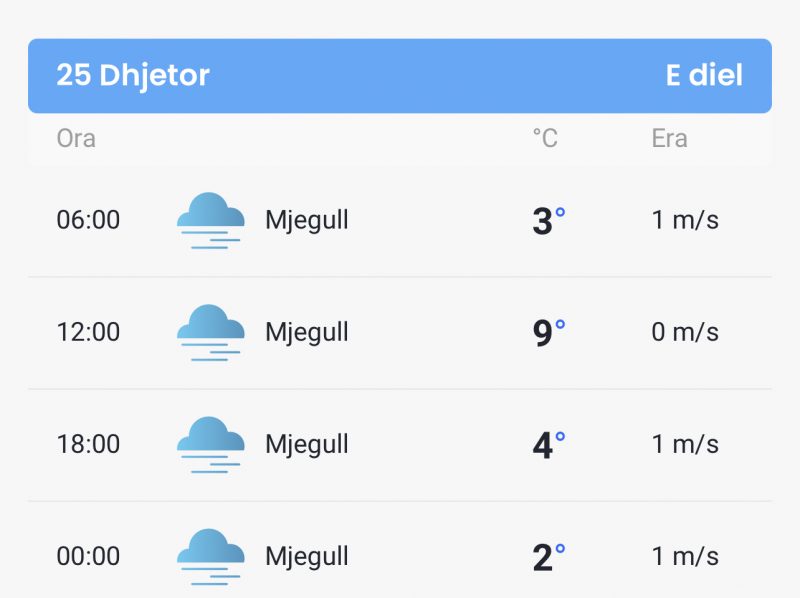The image size is (800, 598).
Task: Click the °C column heading
Action: [x=545, y=138]
